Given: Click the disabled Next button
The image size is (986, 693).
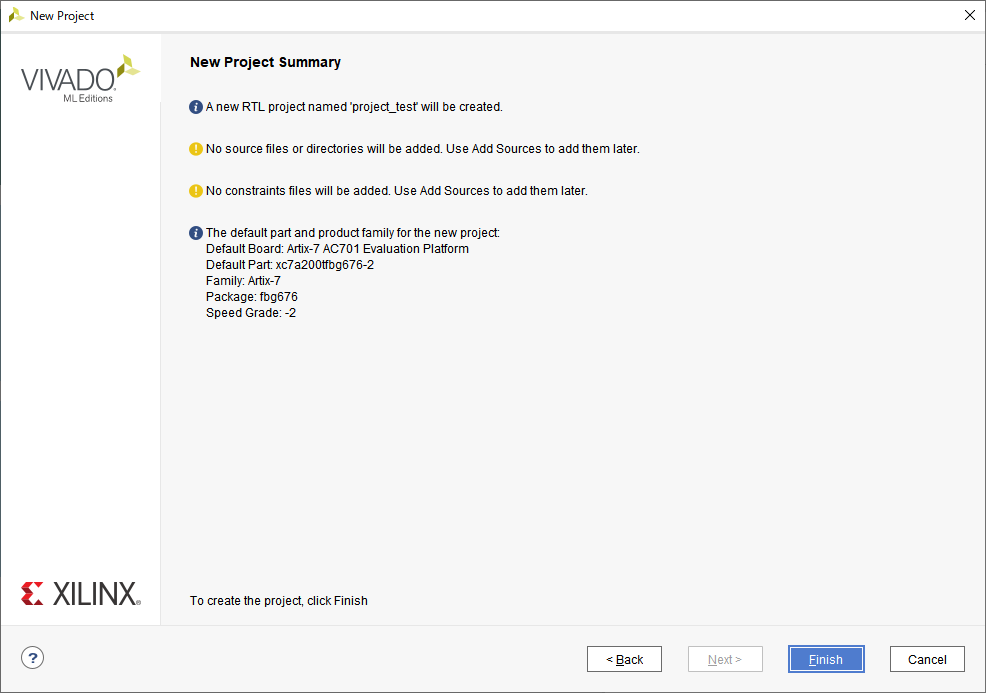Looking at the screenshot, I should pos(725,659).
